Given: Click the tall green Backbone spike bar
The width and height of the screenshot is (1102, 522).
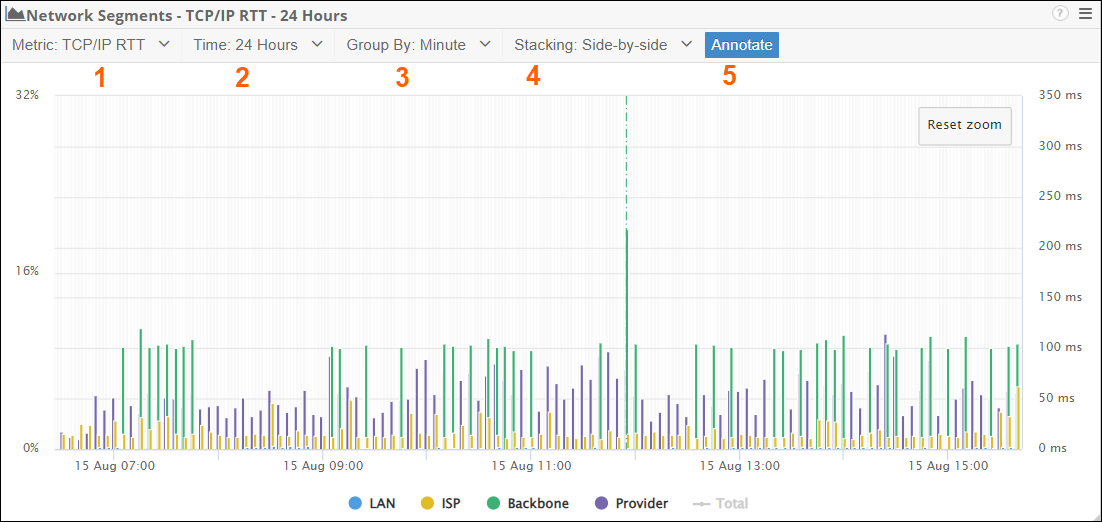Looking at the screenshot, I should [626, 337].
